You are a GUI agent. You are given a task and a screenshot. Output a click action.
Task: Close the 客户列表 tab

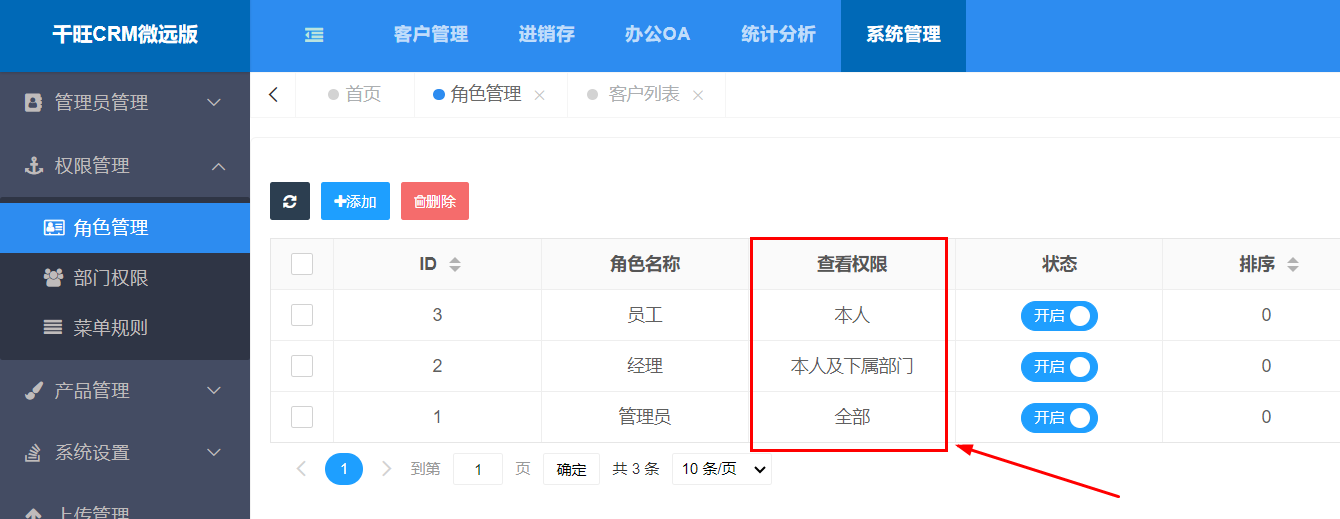(698, 96)
